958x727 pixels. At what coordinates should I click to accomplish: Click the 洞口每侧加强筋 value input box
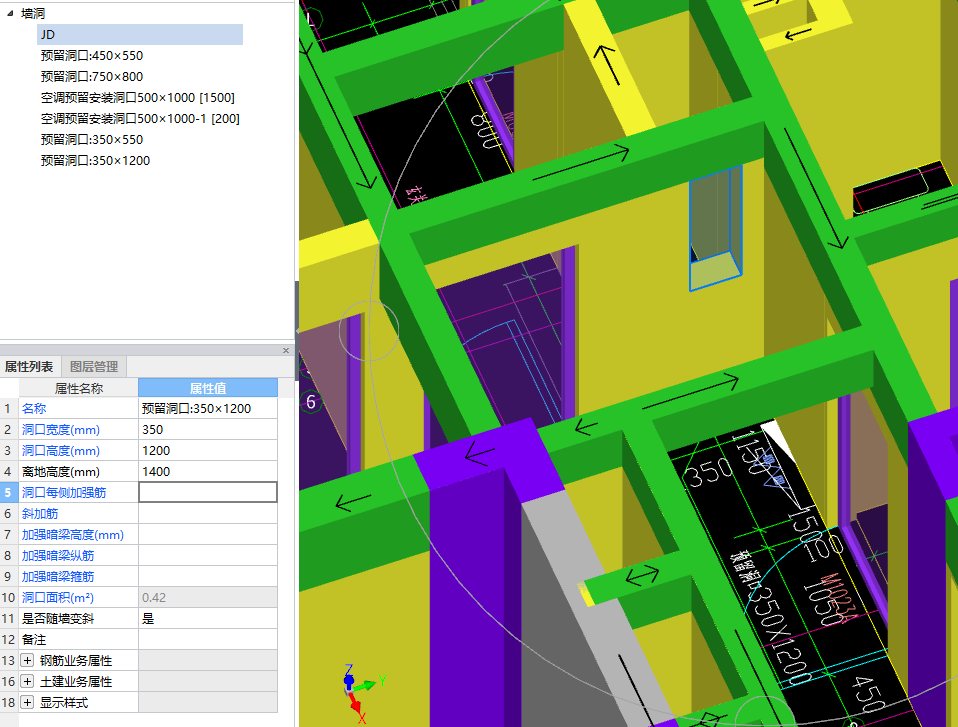pyautogui.click(x=208, y=492)
